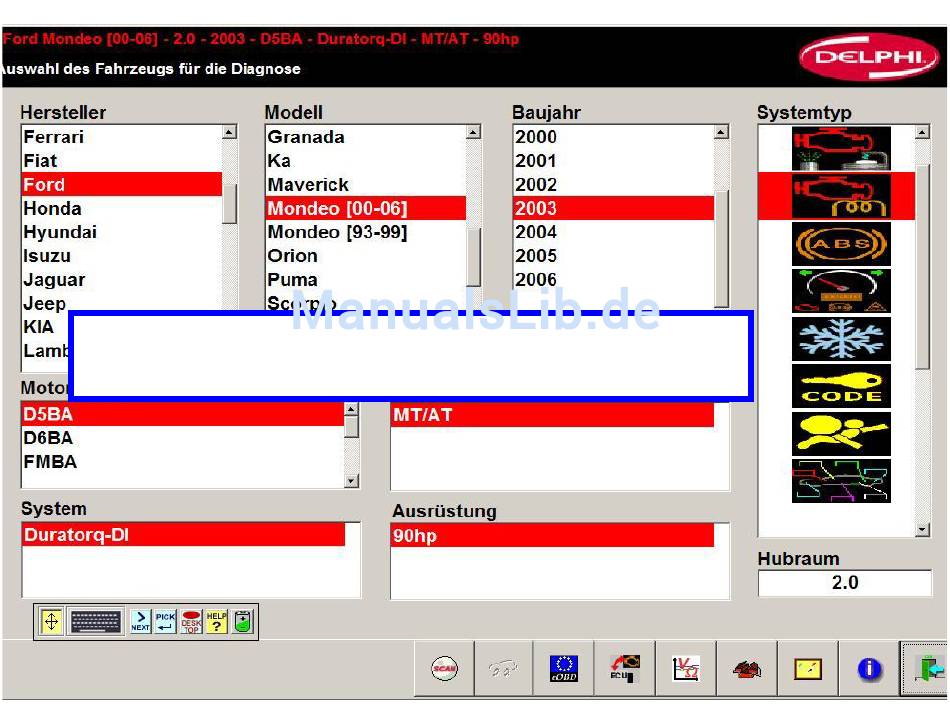This screenshot has width=950, height=725.
Task: Choose the airbag restraint system icon
Action: 841,434
